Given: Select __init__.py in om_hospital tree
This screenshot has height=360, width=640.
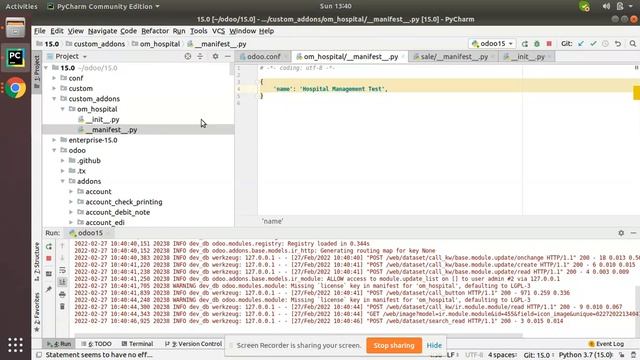Looking at the screenshot, I should click(102, 120).
